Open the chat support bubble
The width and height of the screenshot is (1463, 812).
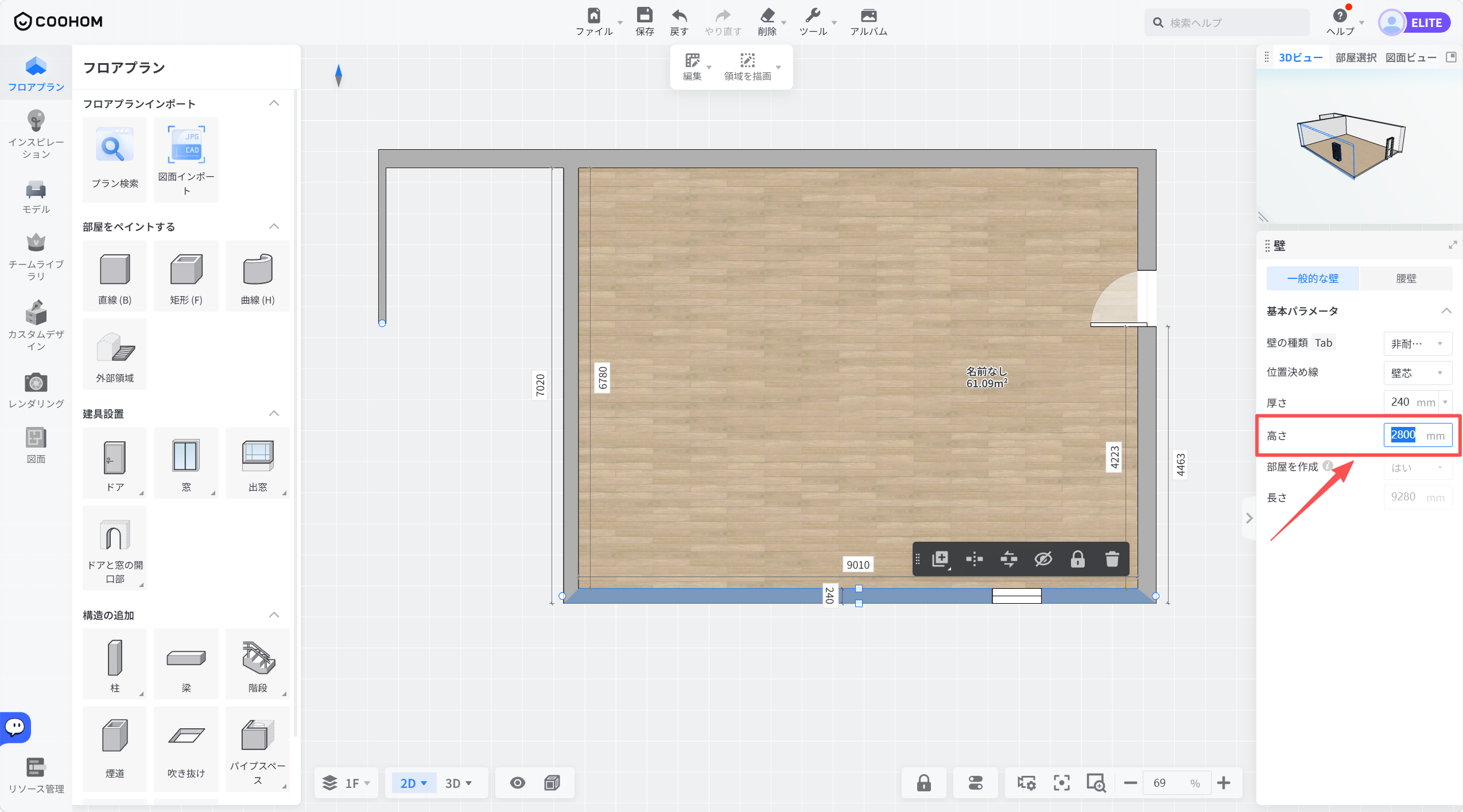[x=15, y=728]
